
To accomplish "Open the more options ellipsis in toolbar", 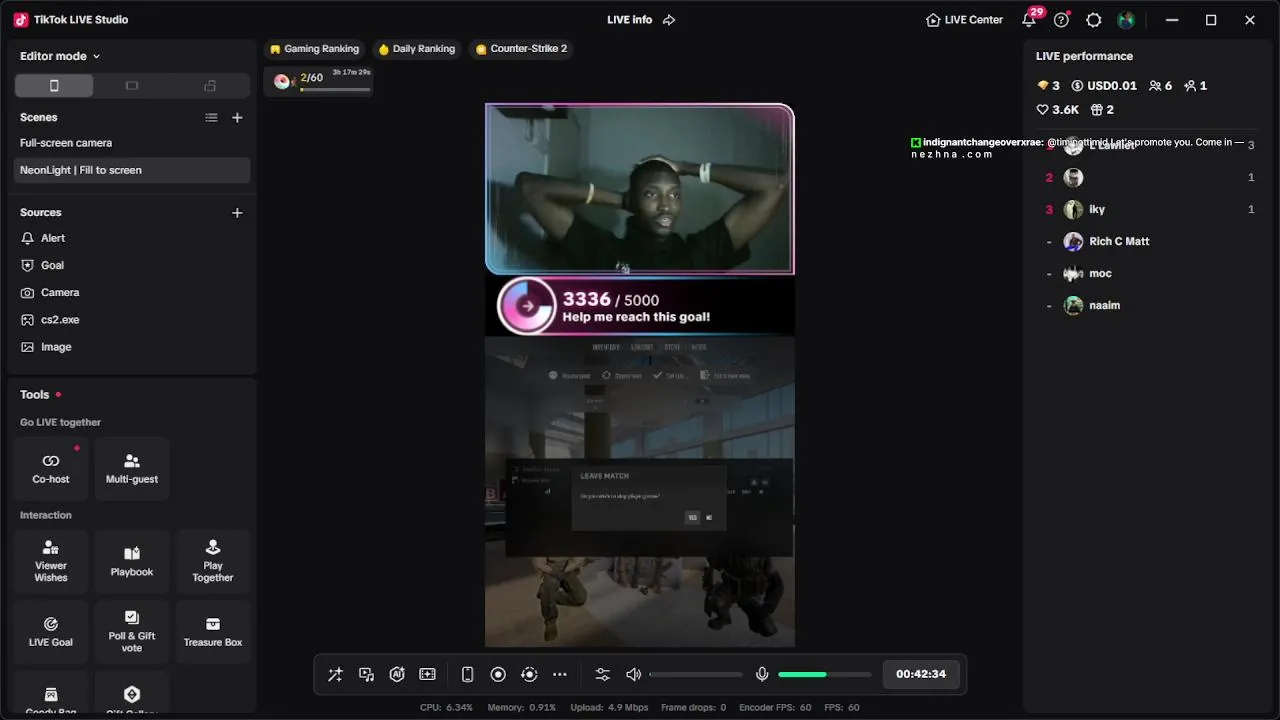I will tap(560, 674).
